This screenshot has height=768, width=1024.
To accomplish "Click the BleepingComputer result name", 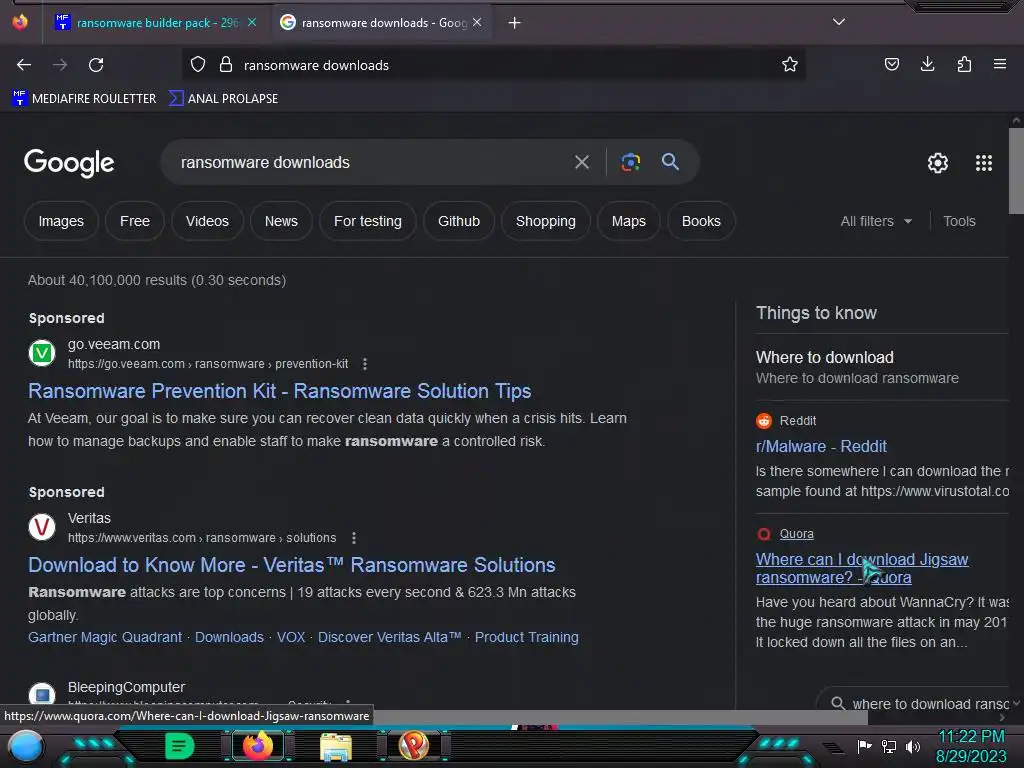I will pos(126,687).
